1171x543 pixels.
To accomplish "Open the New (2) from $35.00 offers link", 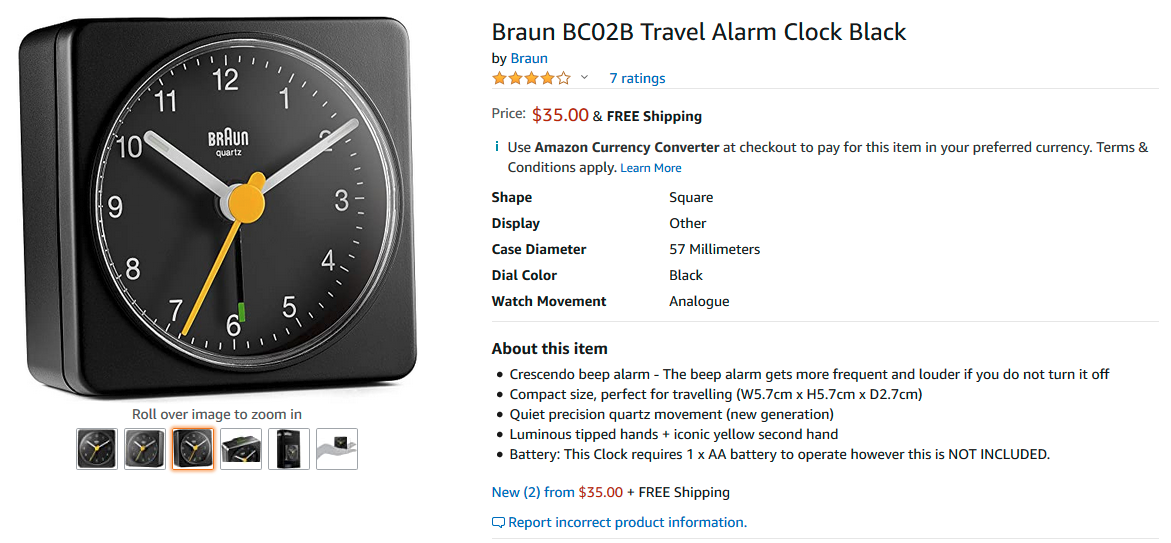I will [557, 492].
